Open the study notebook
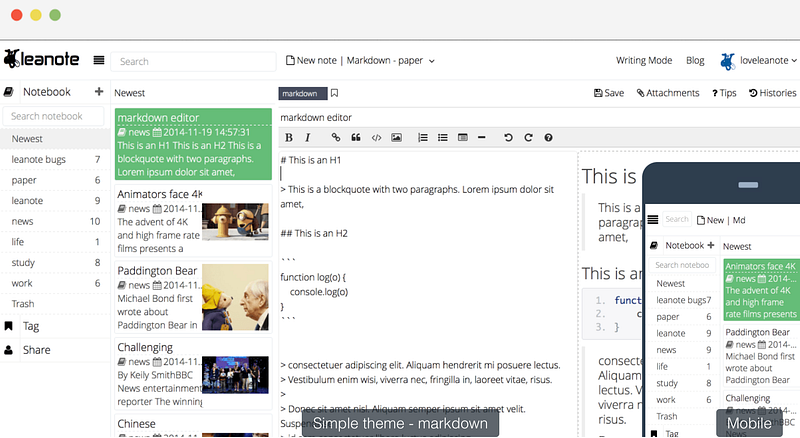This screenshot has width=800, height=438. (55, 262)
